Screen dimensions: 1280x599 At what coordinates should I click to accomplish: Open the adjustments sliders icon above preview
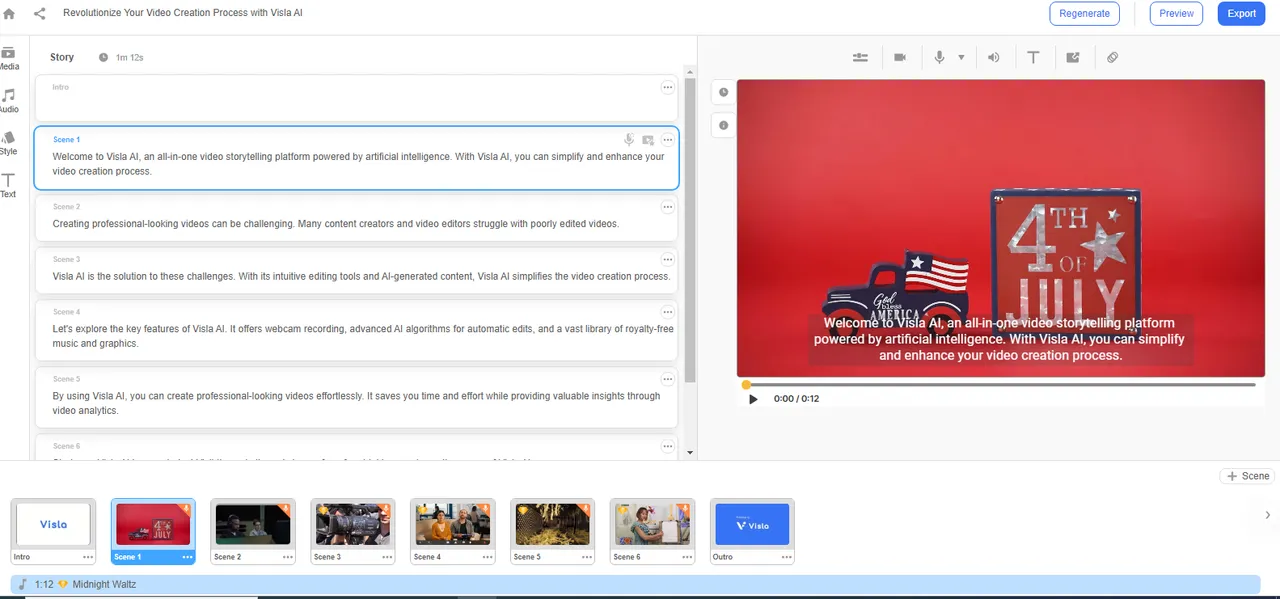[x=860, y=57]
